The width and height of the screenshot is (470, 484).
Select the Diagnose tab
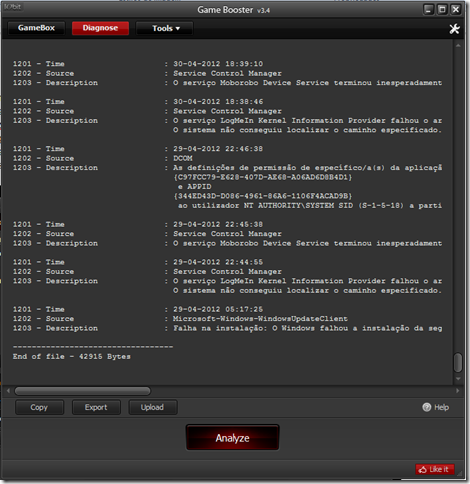(x=100, y=28)
